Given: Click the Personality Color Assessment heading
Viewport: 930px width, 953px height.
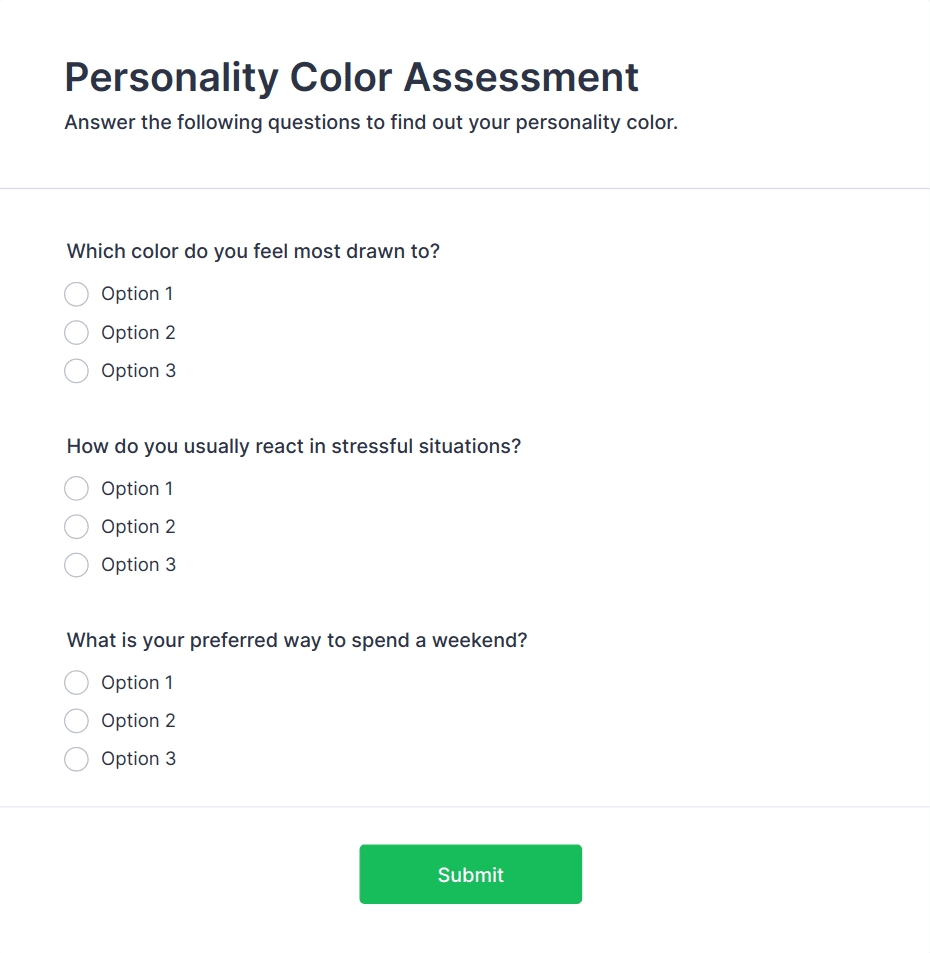Looking at the screenshot, I should pos(351,77).
